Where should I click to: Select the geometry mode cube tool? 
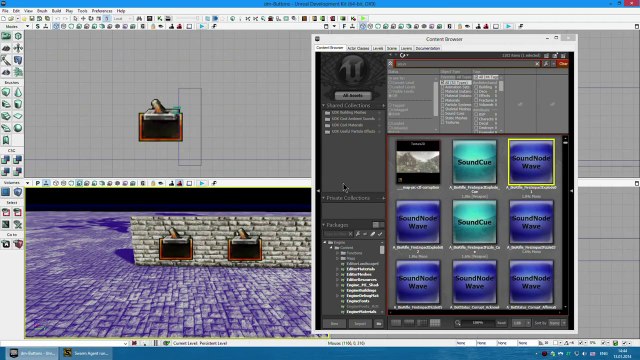click(x=18, y=36)
